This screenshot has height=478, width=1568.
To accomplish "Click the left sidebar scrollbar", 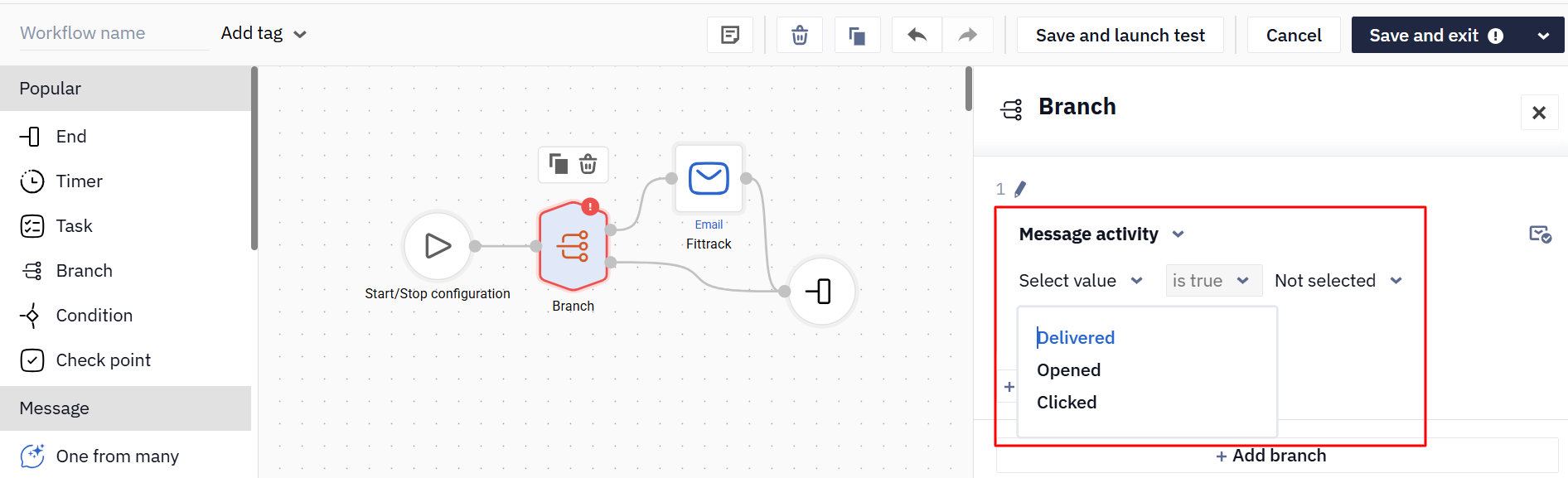I will point(254,158).
